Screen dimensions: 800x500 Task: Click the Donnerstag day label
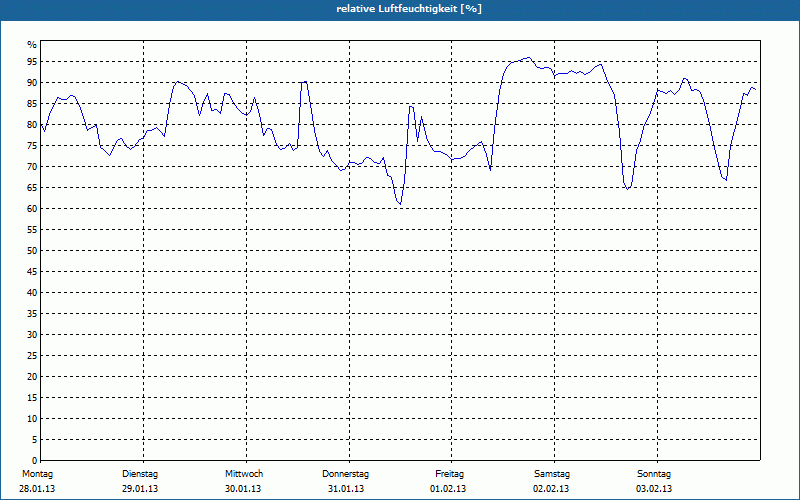[345, 474]
